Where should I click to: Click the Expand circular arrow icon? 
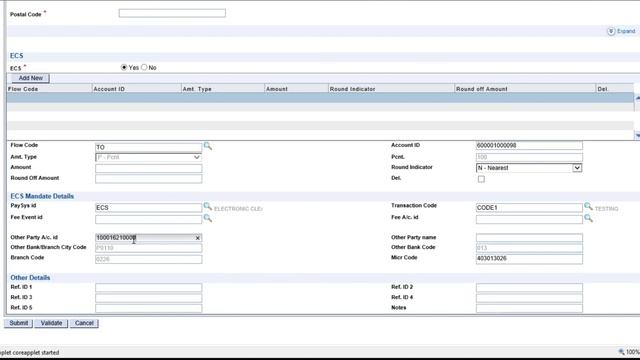(x=611, y=31)
